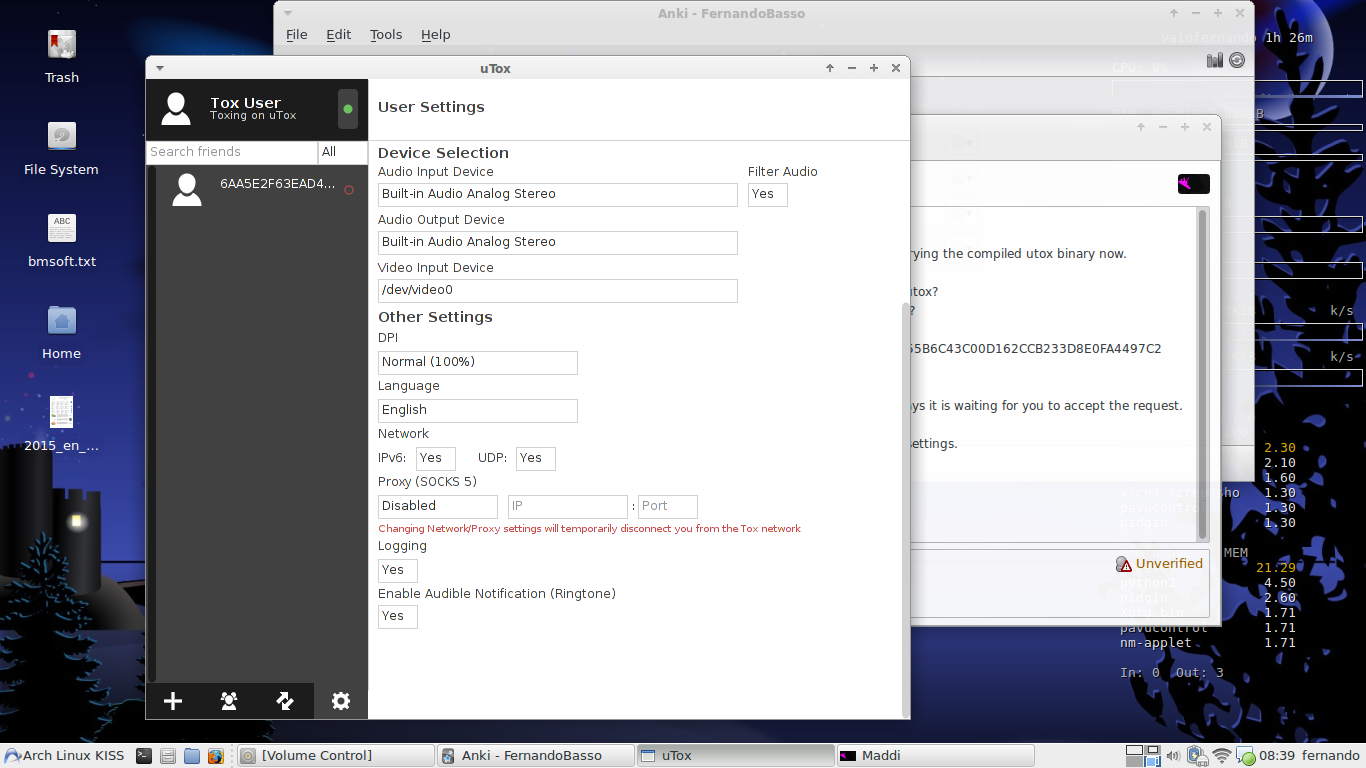Launch Firefox from the panel
This screenshot has width=1366, height=768.
[x=216, y=756]
